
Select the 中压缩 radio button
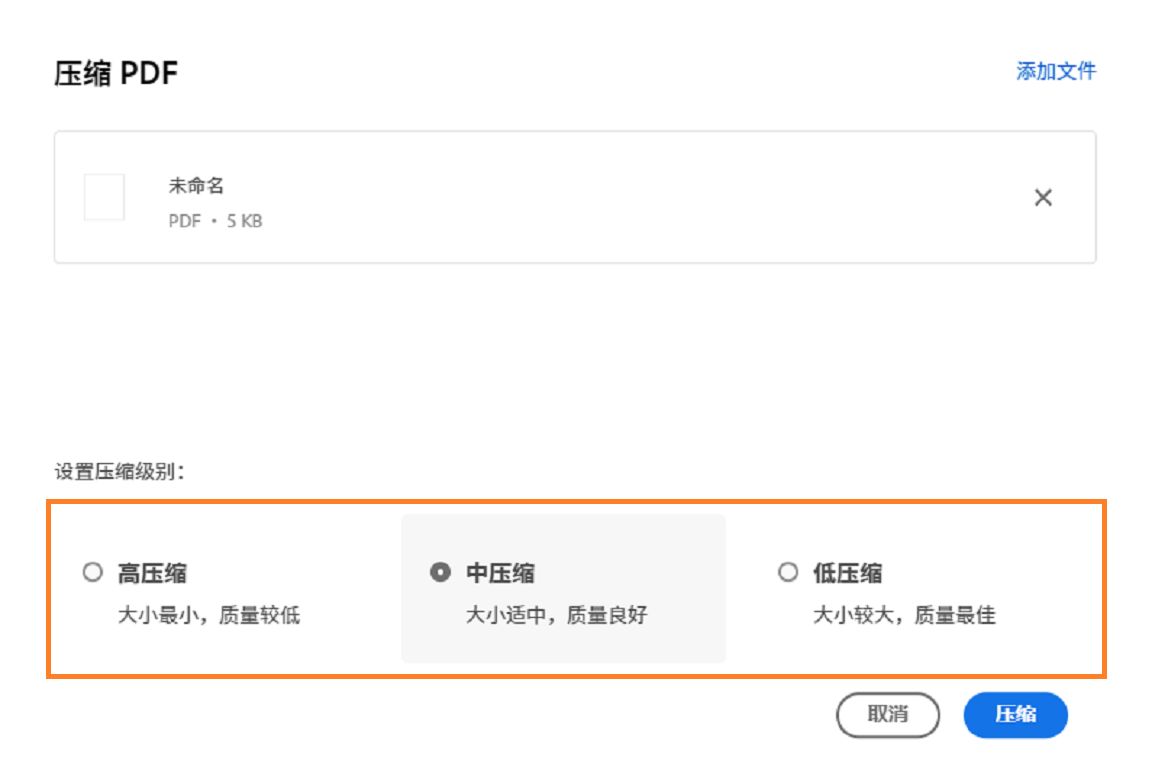point(439,573)
